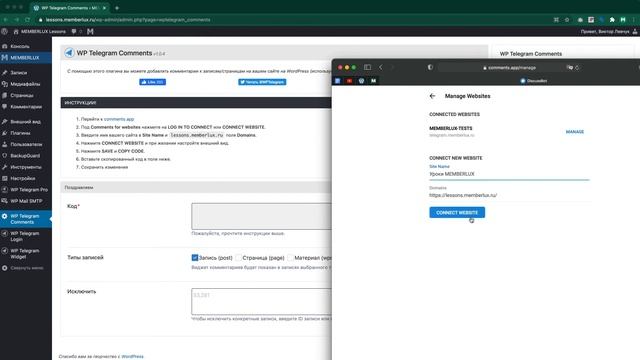640x360 pixels.
Task: Open WP Telegram Comments sidebar item
Action: (x=25, y=219)
